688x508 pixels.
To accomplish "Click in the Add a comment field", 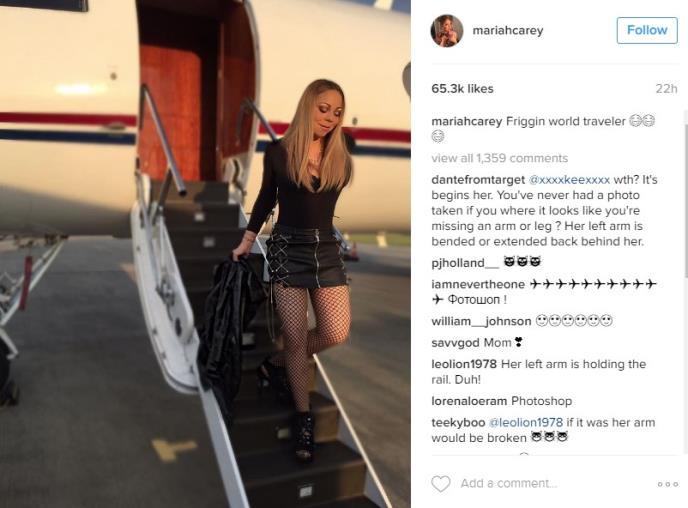I will pos(509,483).
